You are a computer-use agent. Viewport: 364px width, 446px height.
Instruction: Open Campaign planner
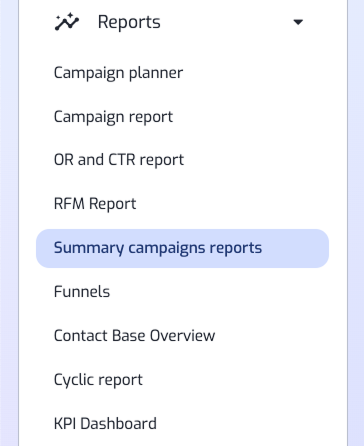118,73
